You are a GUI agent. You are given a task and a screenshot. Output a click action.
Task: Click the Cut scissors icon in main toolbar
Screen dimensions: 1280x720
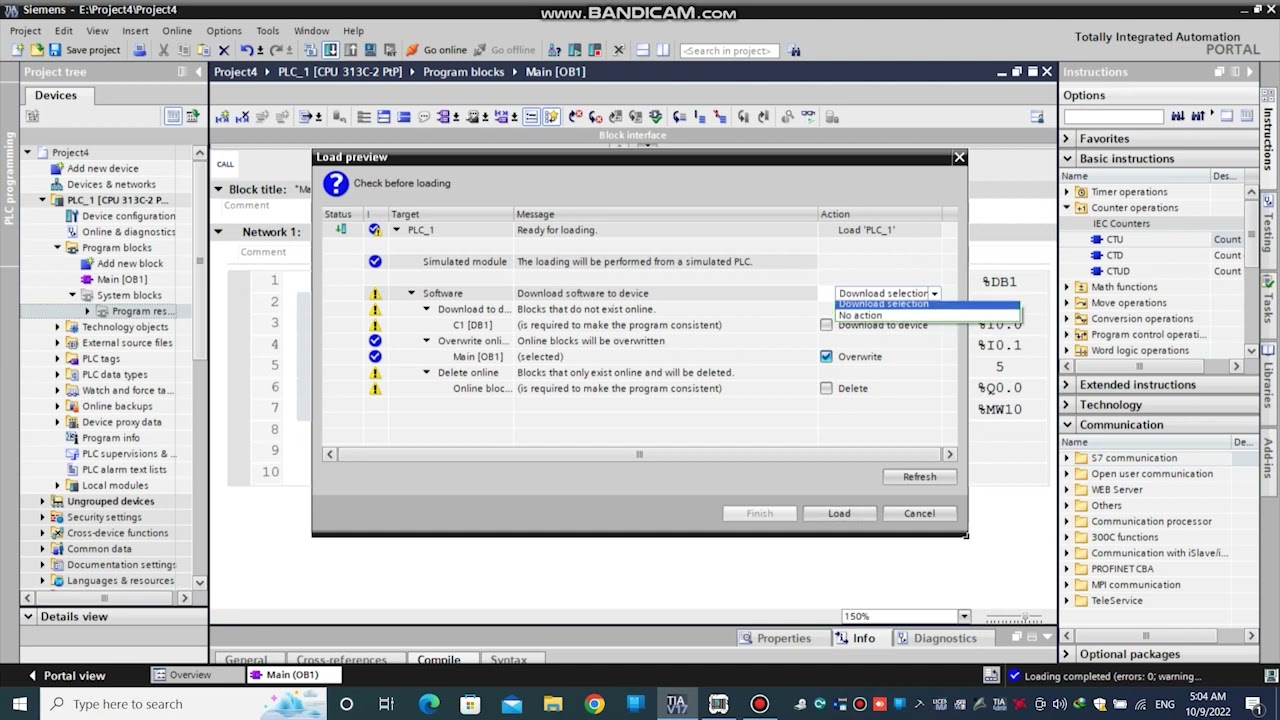click(164, 50)
